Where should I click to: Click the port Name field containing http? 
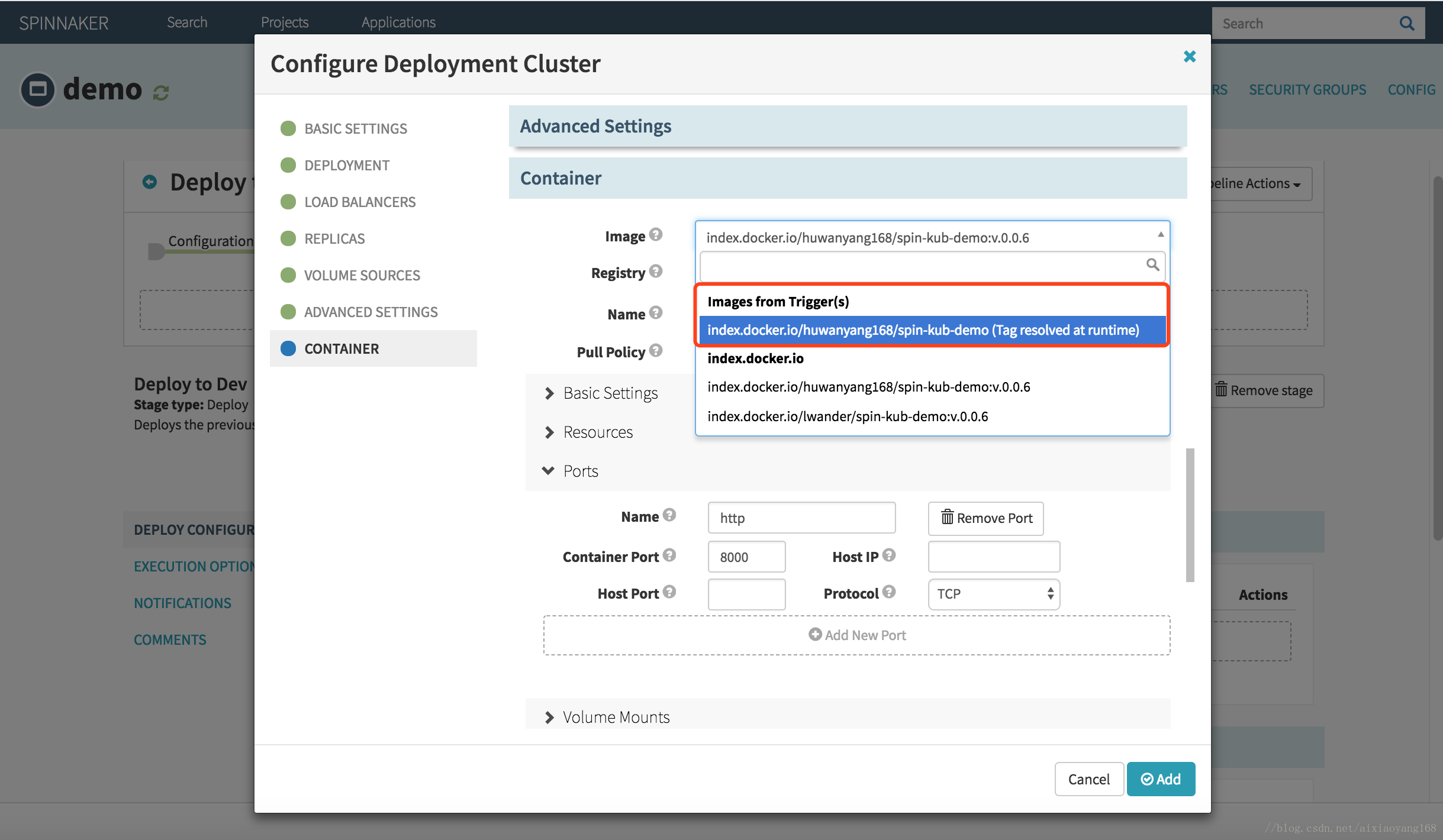coord(801,518)
